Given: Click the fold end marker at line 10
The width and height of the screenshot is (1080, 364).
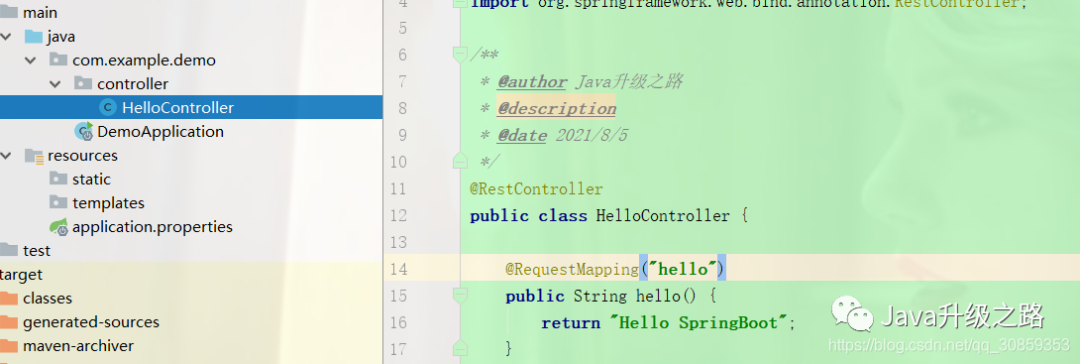Looking at the screenshot, I should (x=460, y=162).
